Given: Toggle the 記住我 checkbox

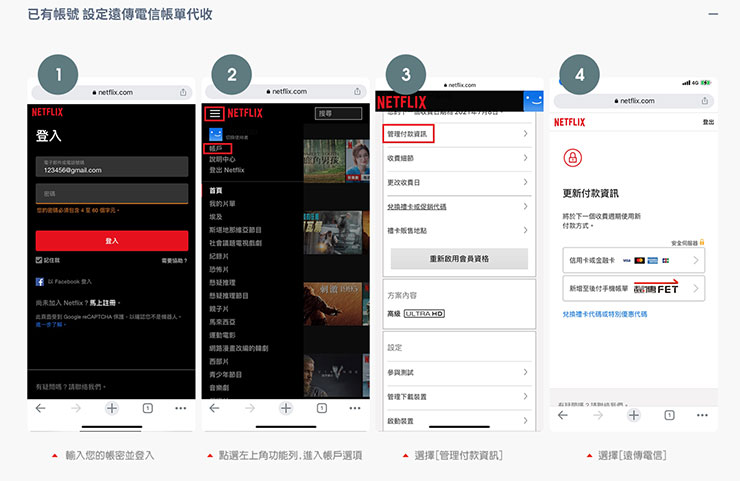Looking at the screenshot, I should (39, 260).
